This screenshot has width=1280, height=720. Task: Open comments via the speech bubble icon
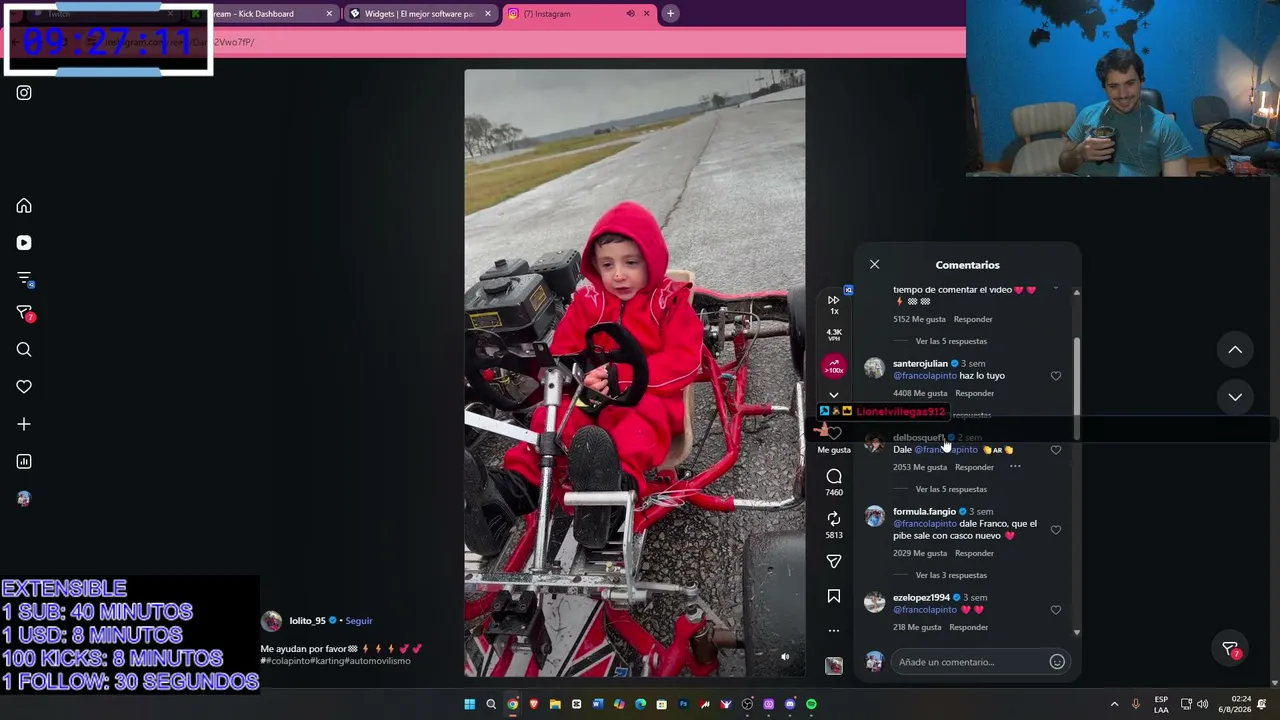click(x=834, y=476)
